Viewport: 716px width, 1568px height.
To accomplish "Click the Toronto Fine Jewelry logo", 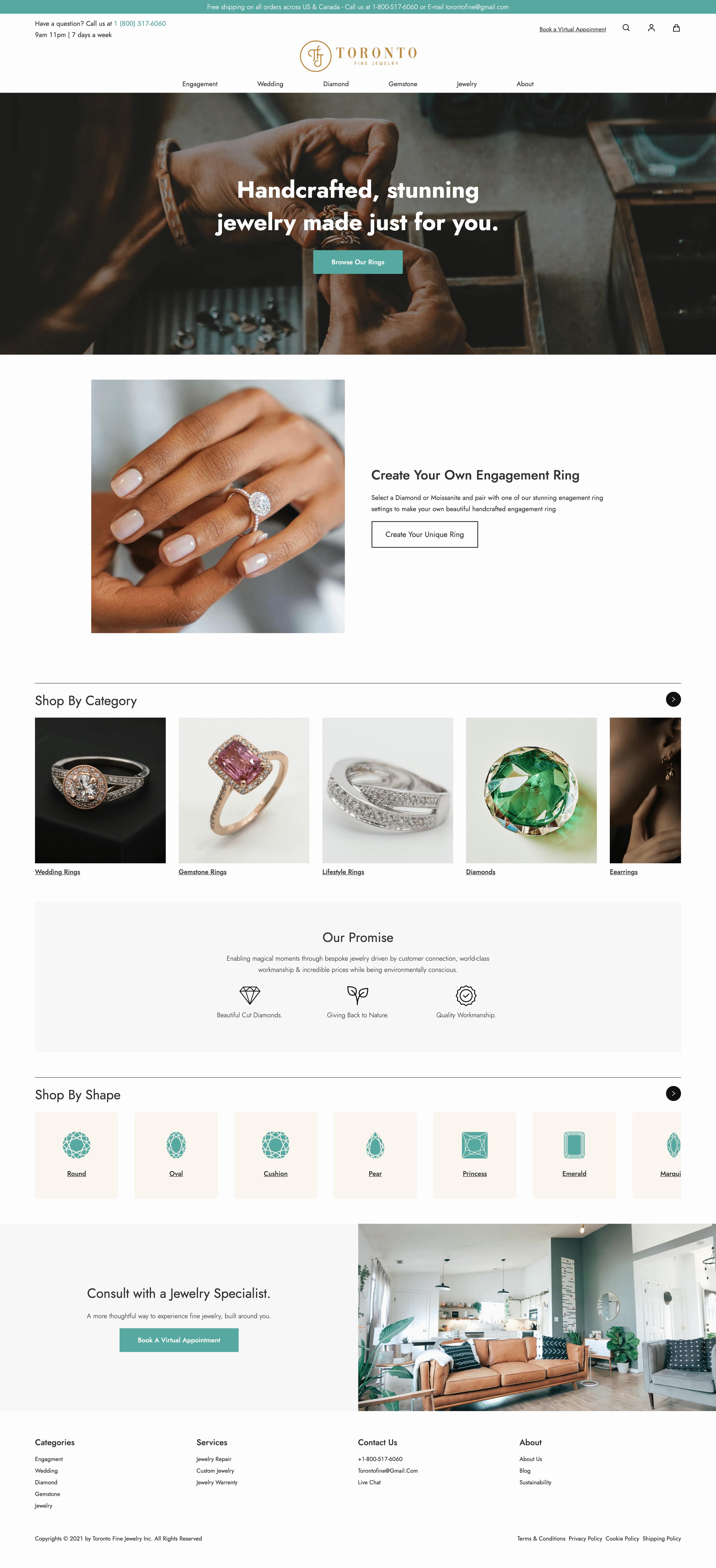I will (358, 56).
